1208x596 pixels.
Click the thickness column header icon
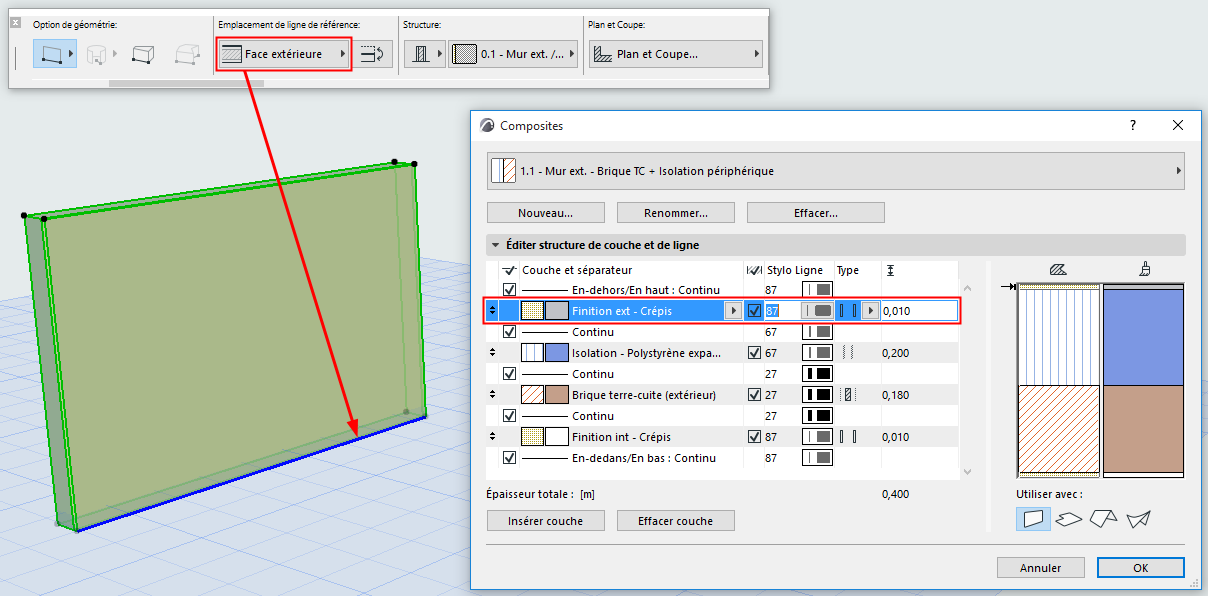[890, 270]
